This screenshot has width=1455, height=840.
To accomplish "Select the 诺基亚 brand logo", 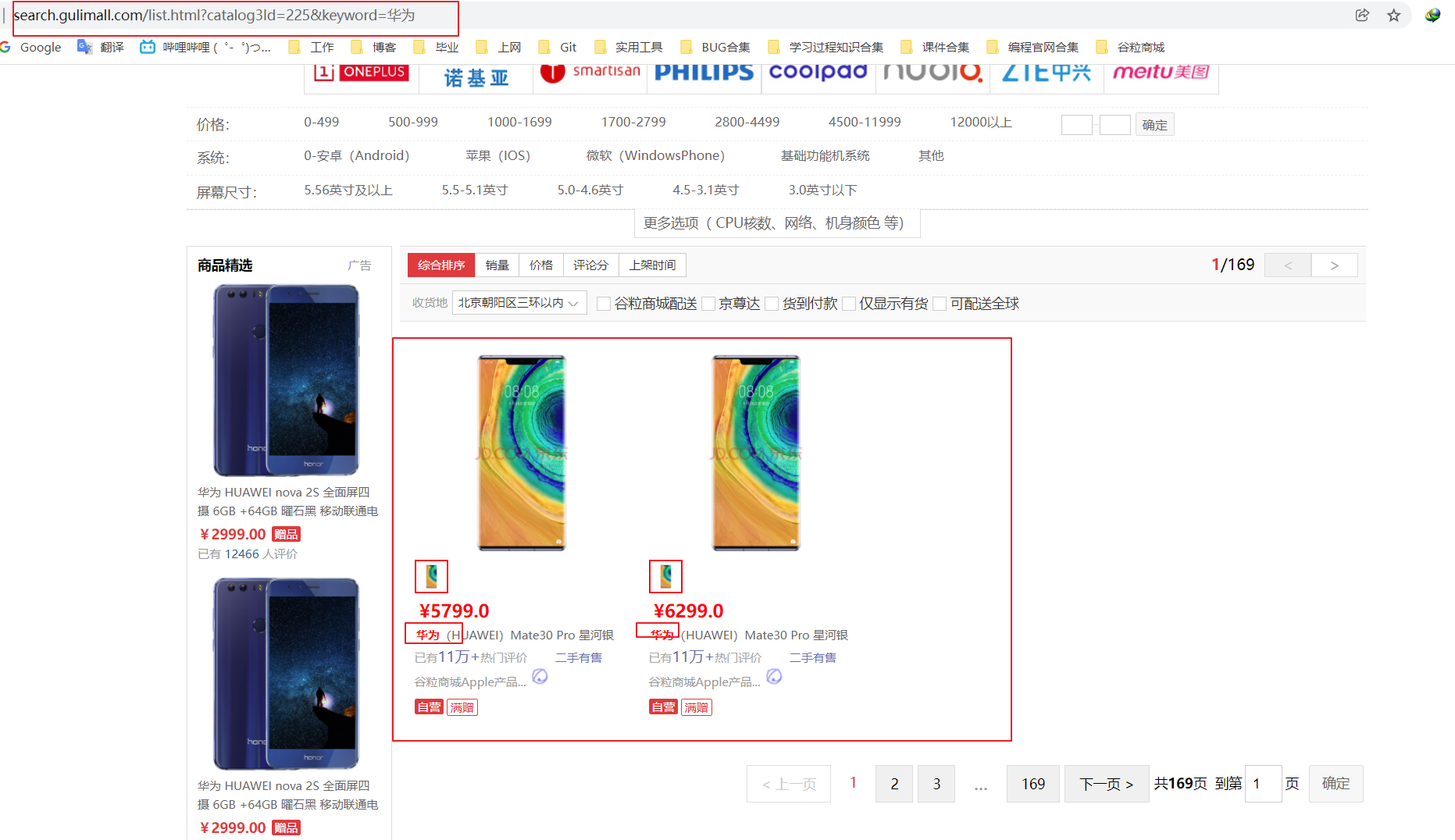I will [476, 77].
